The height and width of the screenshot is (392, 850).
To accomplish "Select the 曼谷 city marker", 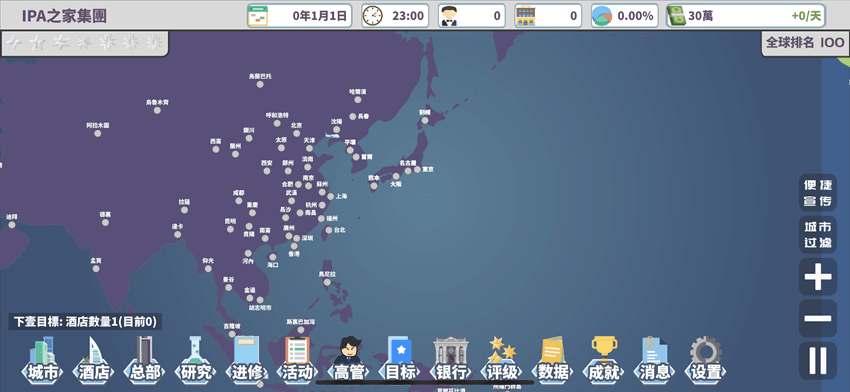I will click(228, 287).
